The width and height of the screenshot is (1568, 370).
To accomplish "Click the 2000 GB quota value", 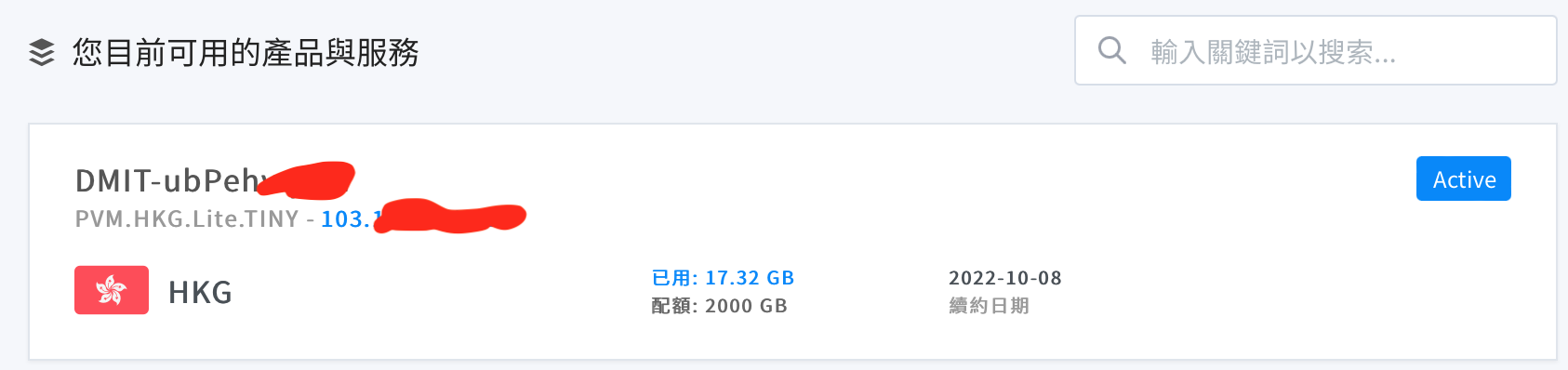I will tap(746, 306).
